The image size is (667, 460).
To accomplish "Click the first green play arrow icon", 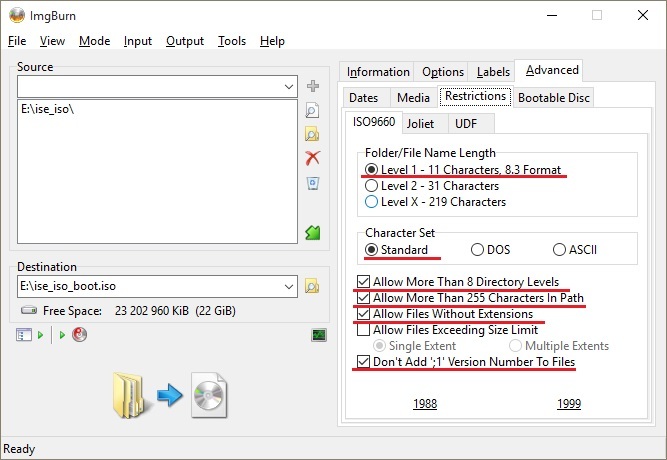I will click(x=40, y=335).
